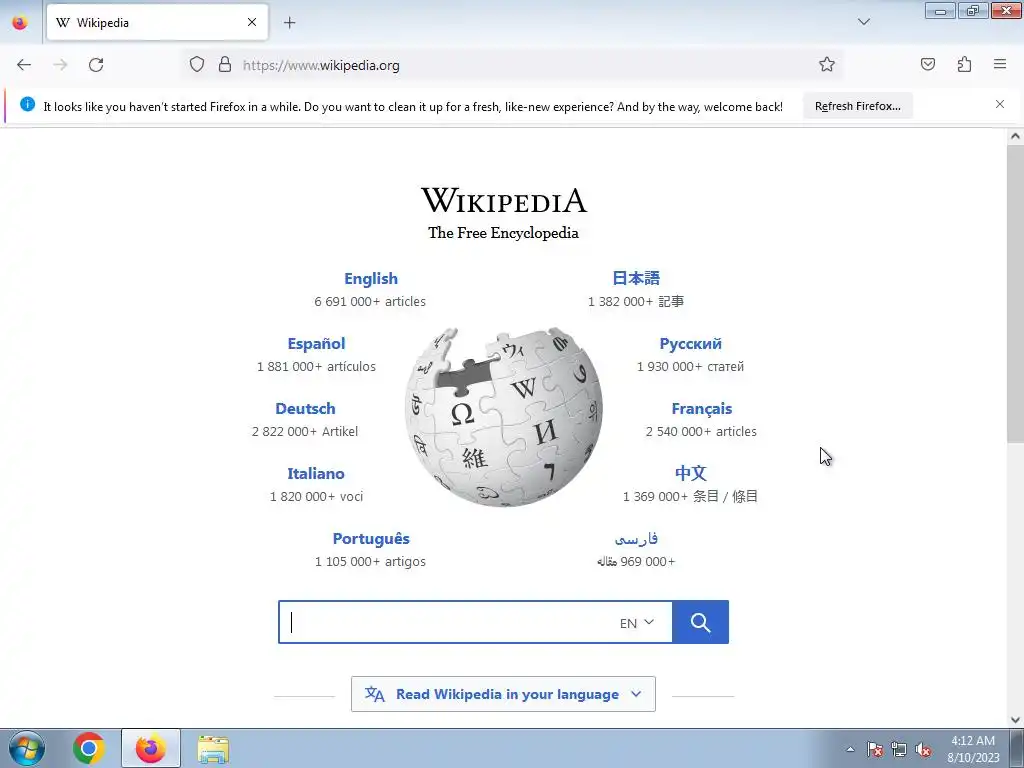1024x768 pixels.
Task: Click the Firefox View icon in the tab bar
Action: click(20, 23)
